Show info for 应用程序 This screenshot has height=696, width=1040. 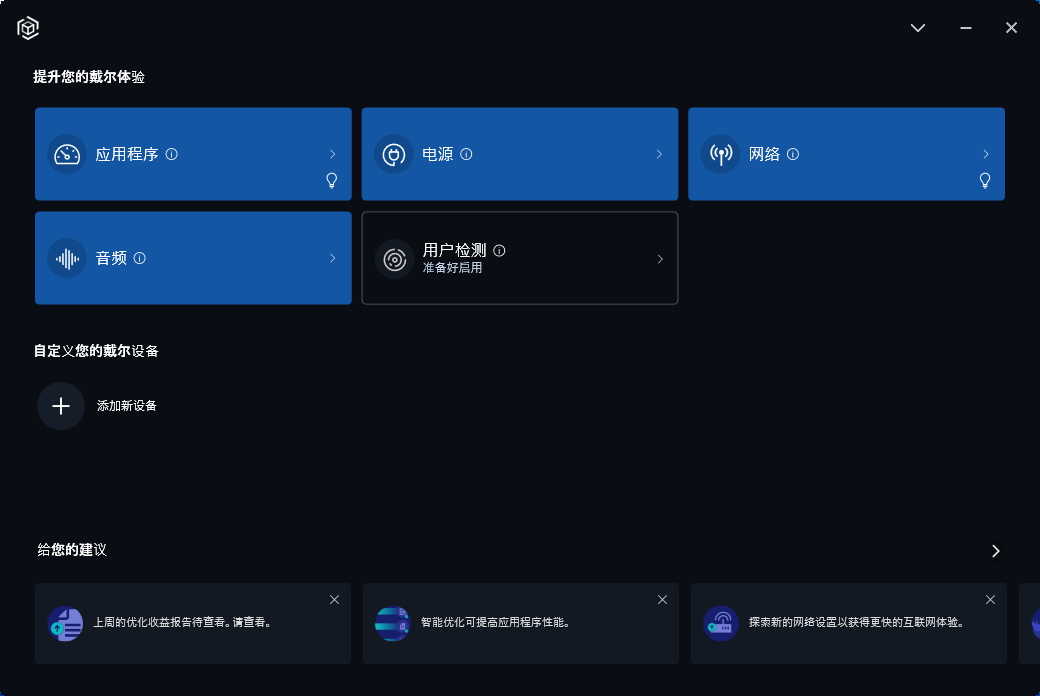(x=172, y=155)
